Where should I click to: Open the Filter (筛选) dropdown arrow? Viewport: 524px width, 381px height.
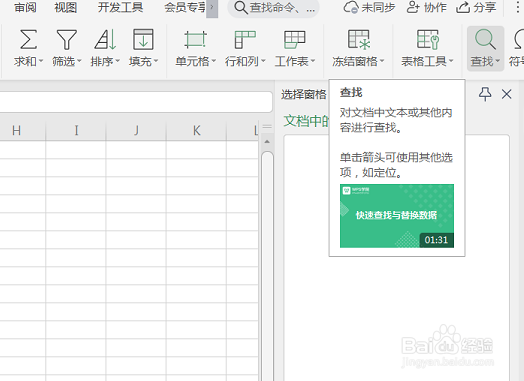(79, 61)
